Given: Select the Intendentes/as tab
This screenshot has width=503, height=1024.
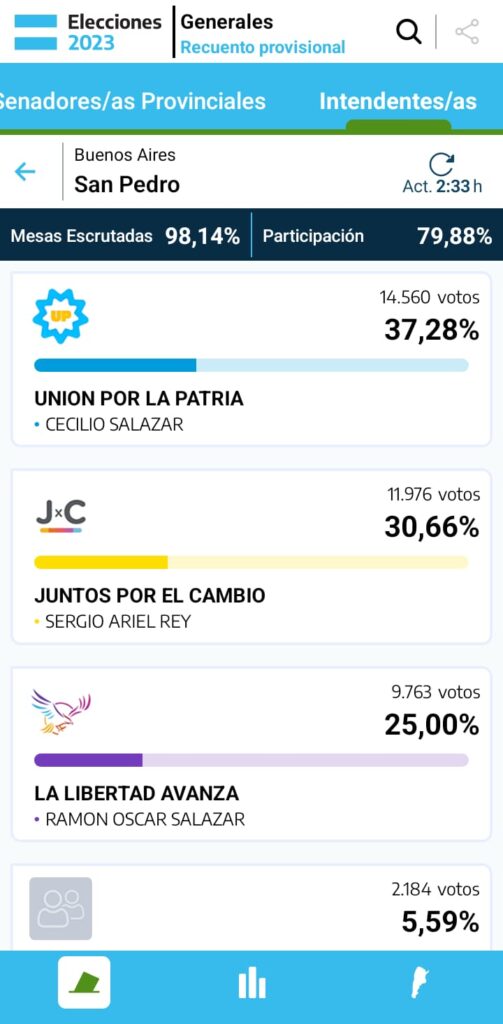Looking at the screenshot, I should tap(398, 101).
